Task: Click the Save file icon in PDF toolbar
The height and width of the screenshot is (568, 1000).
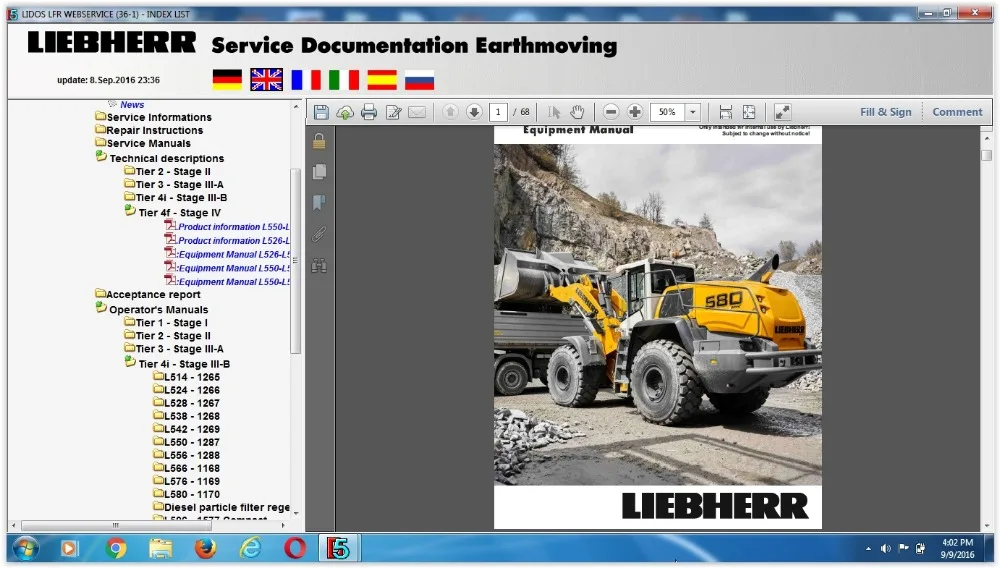Action: (321, 112)
